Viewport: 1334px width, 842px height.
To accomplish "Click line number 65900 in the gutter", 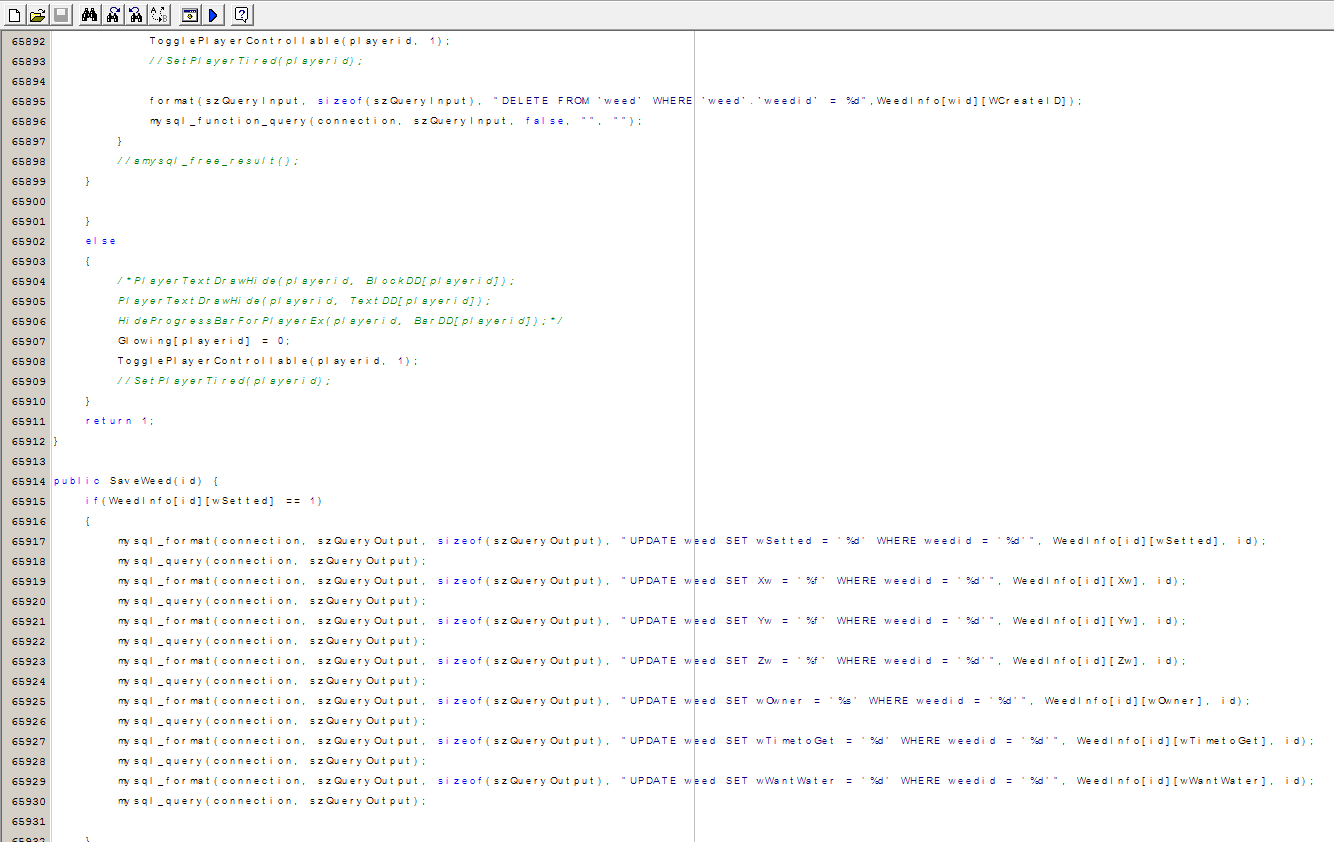I will click(x=28, y=201).
